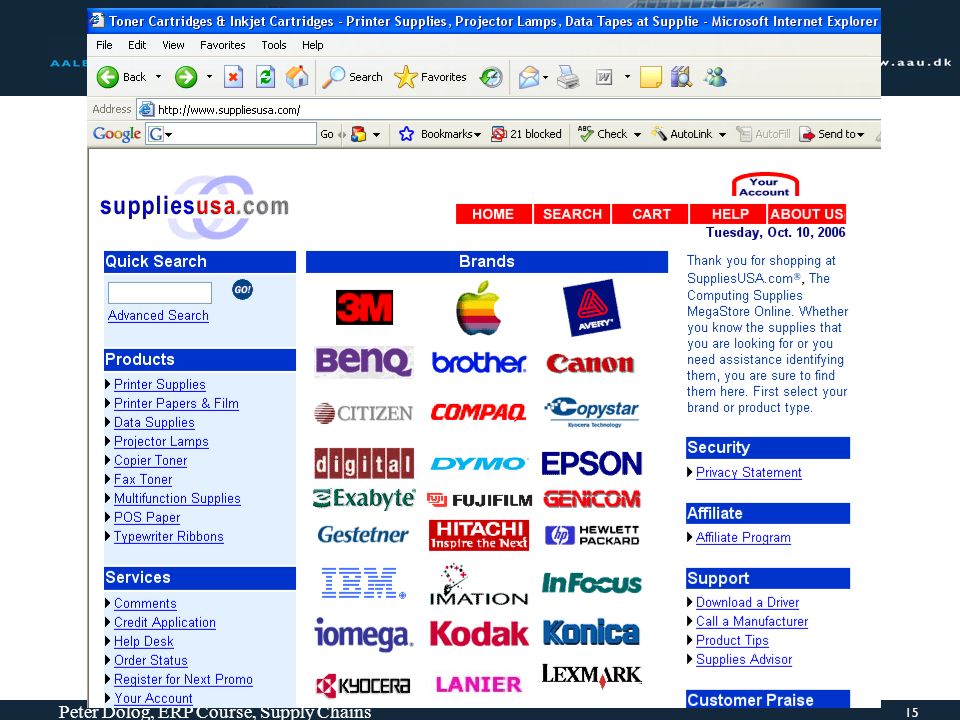Select the IBM brand logo
The image size is (960, 720).
tap(363, 583)
